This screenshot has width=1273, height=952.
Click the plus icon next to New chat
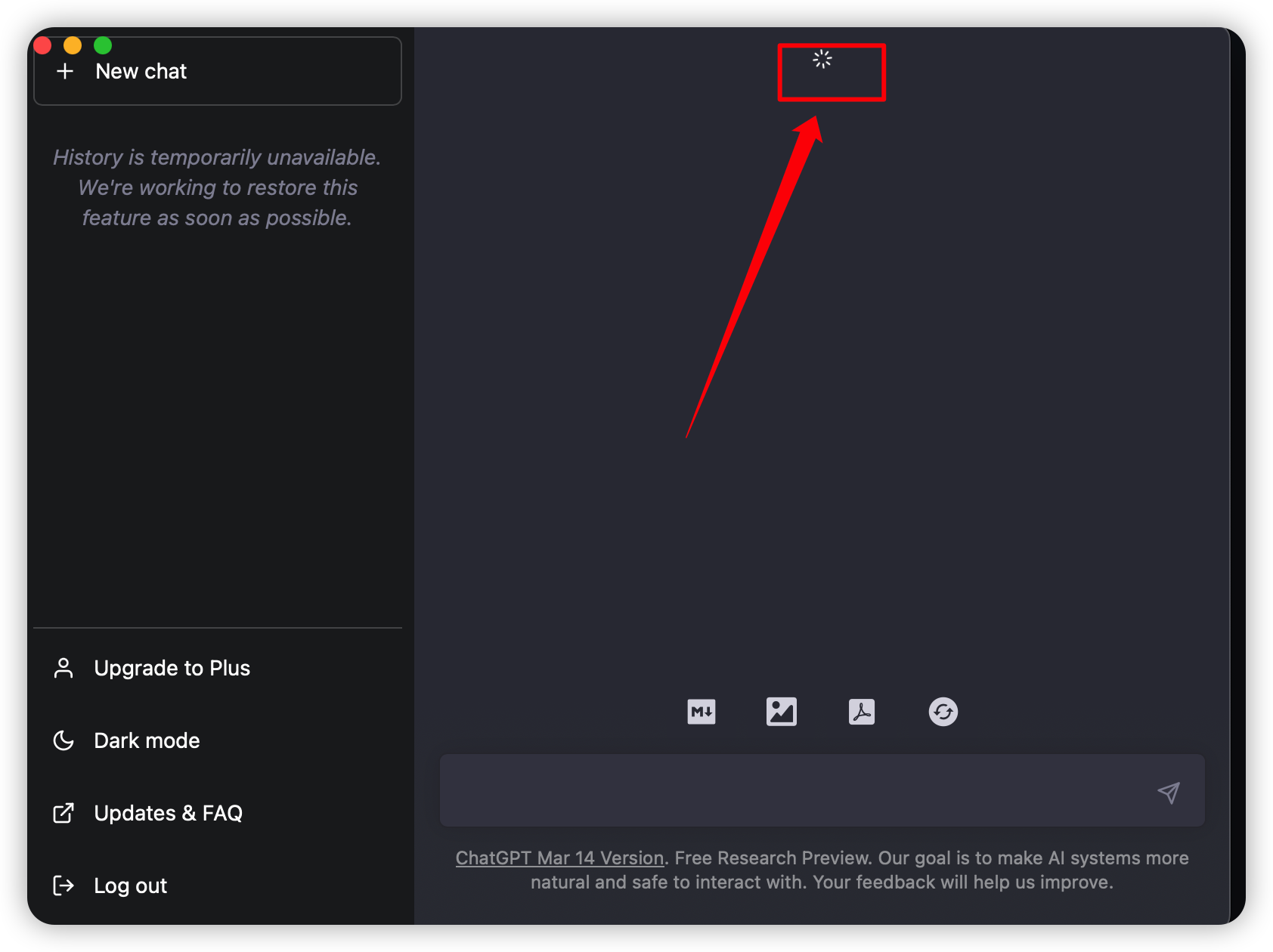click(65, 71)
